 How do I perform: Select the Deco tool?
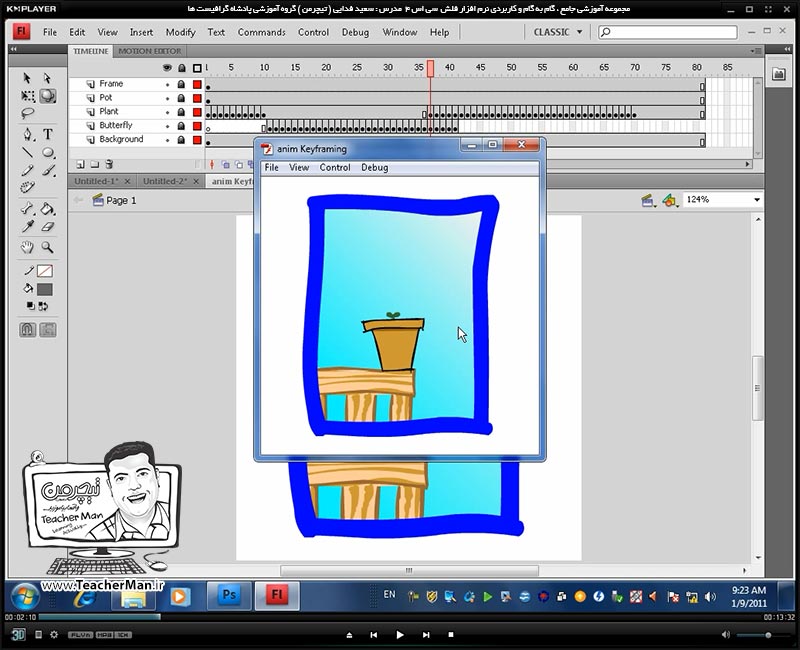28,188
